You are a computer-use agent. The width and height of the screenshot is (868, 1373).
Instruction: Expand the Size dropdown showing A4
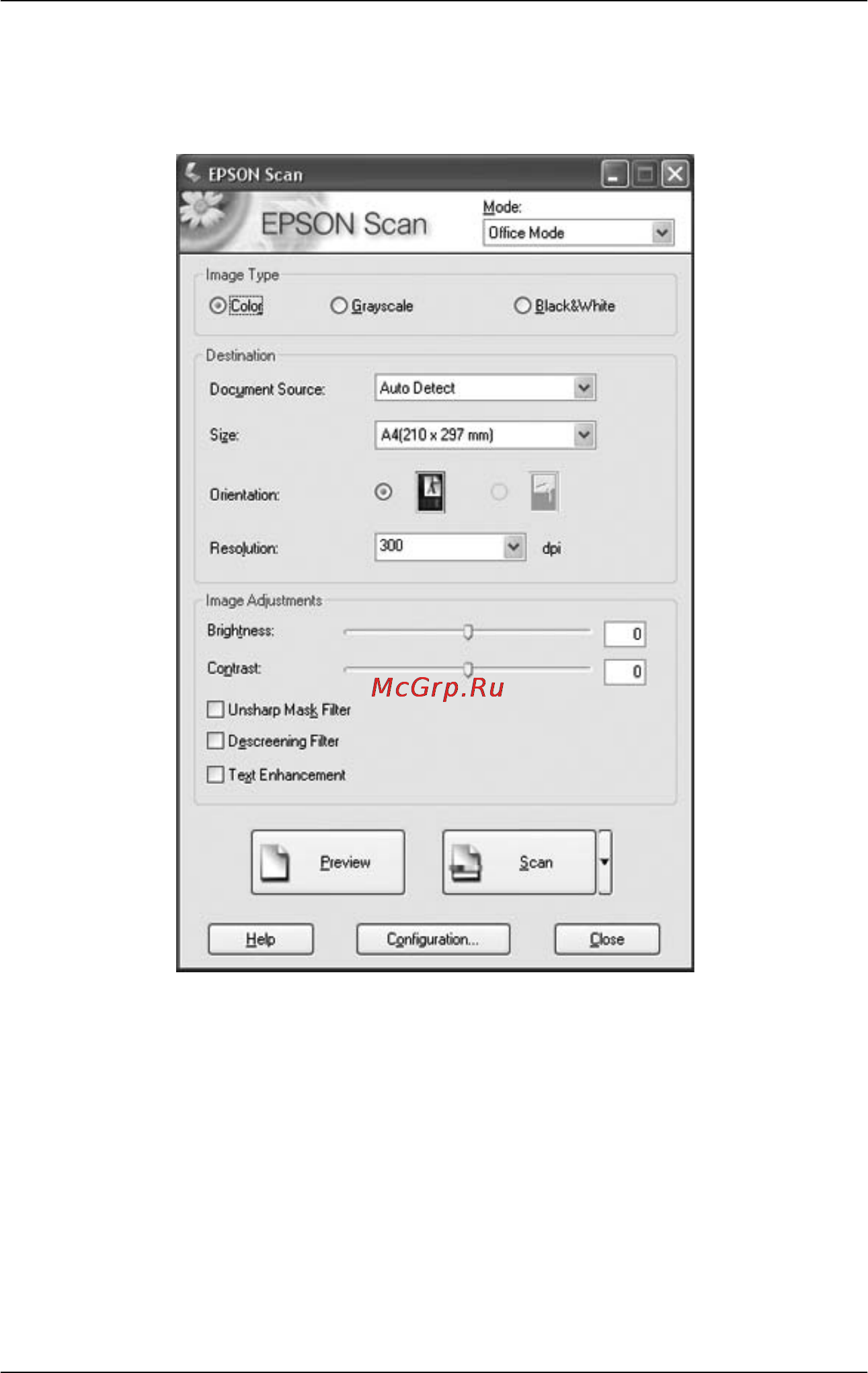point(485,435)
